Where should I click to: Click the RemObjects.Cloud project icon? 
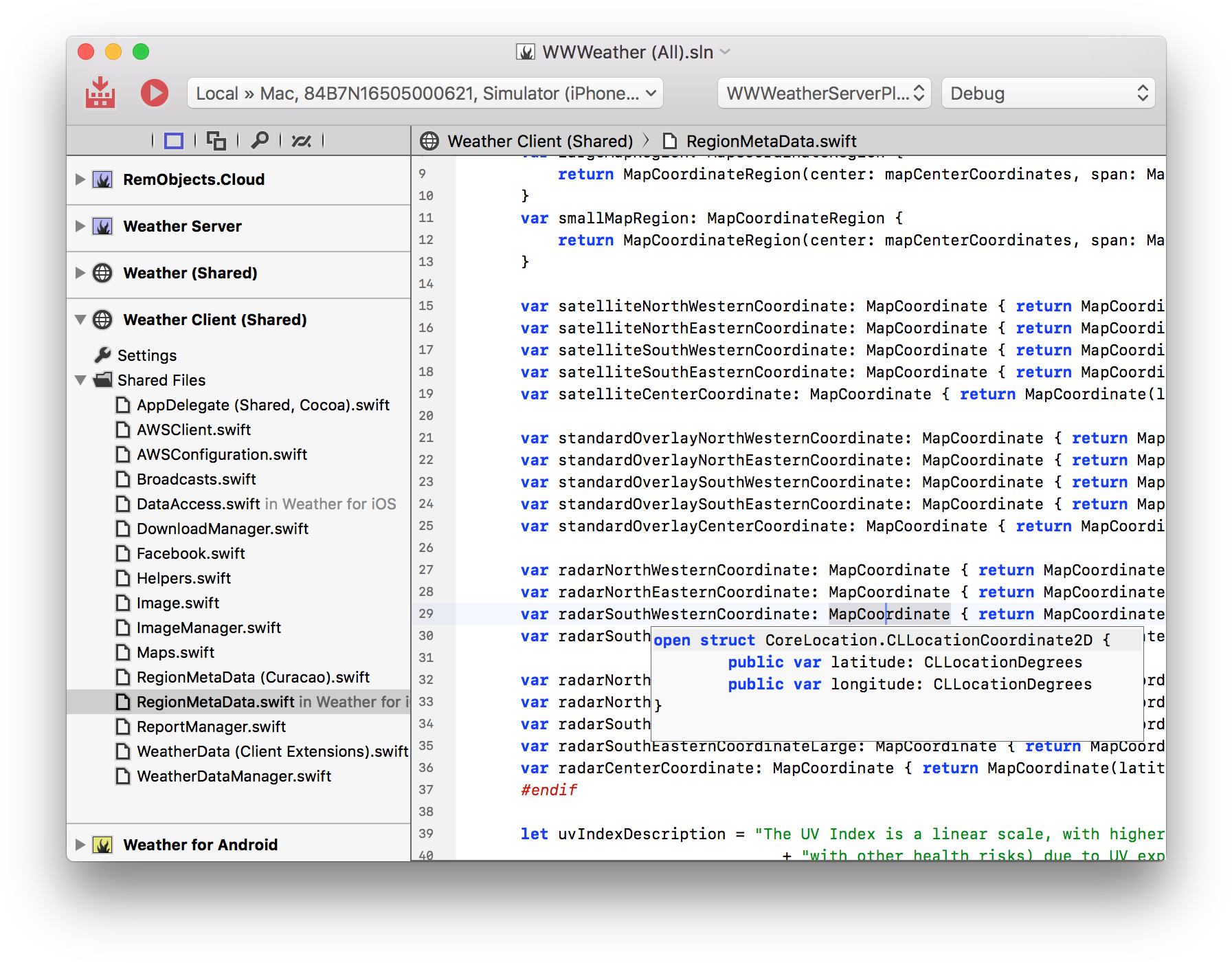pos(102,179)
